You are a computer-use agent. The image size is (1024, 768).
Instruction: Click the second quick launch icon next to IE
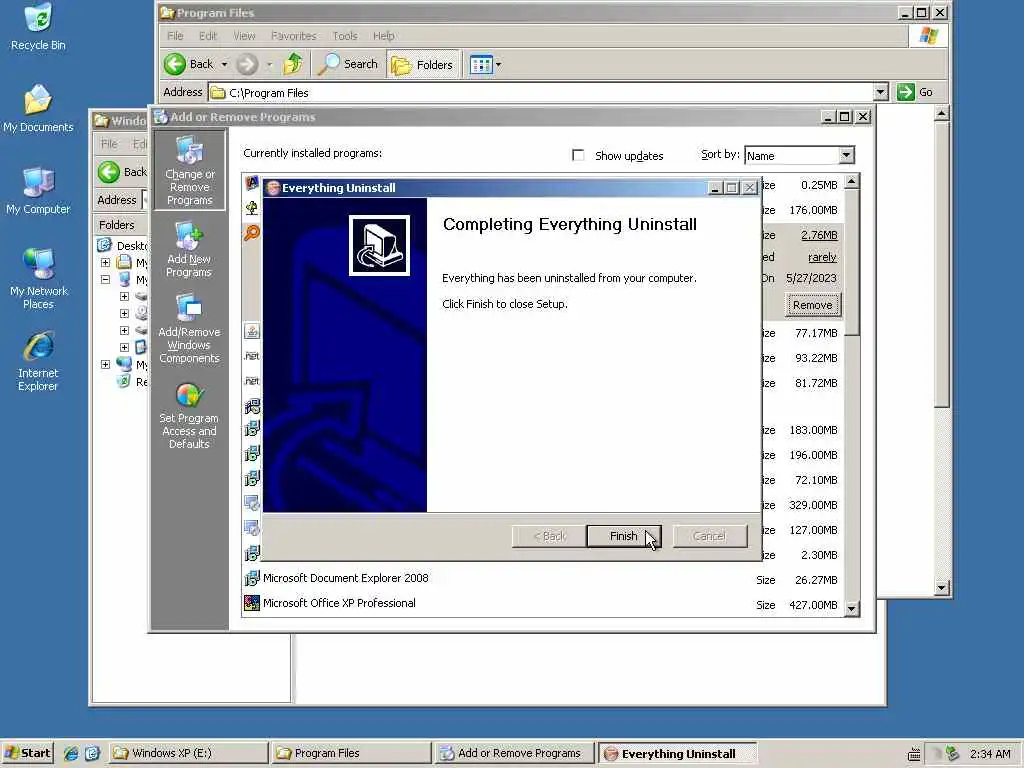tap(92, 754)
